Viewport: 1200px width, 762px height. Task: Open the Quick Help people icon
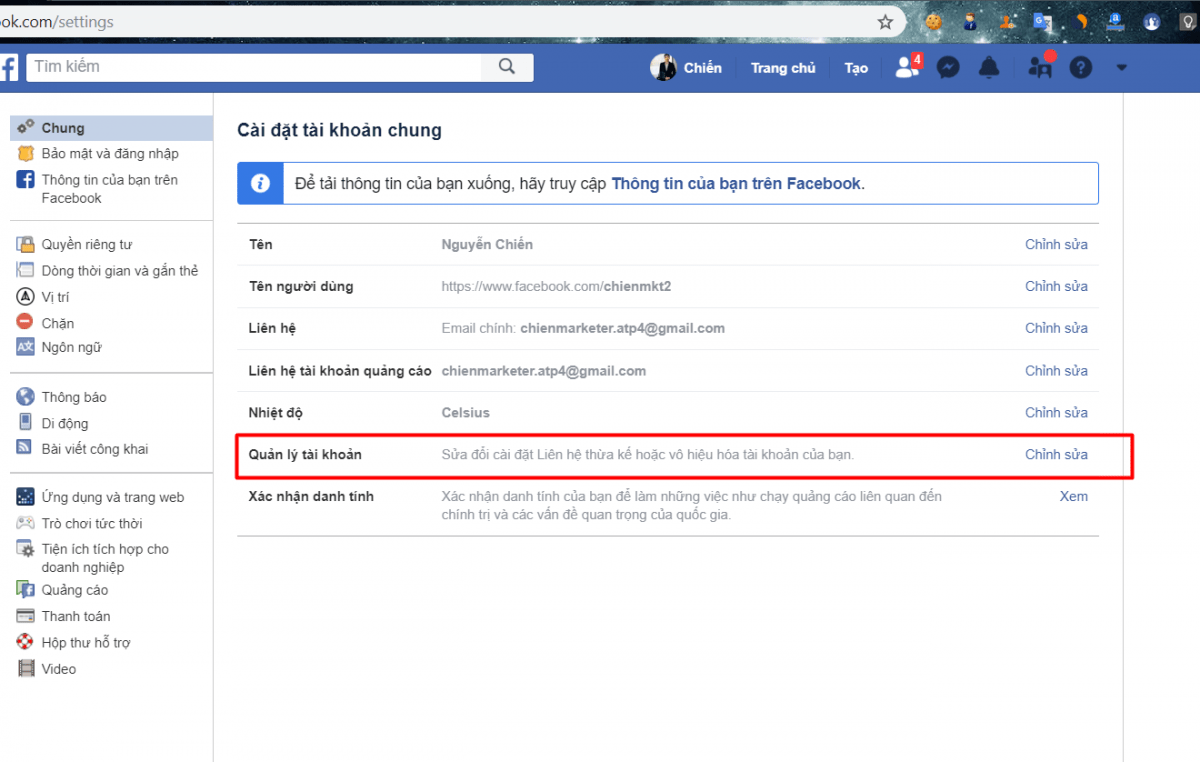coord(1040,68)
